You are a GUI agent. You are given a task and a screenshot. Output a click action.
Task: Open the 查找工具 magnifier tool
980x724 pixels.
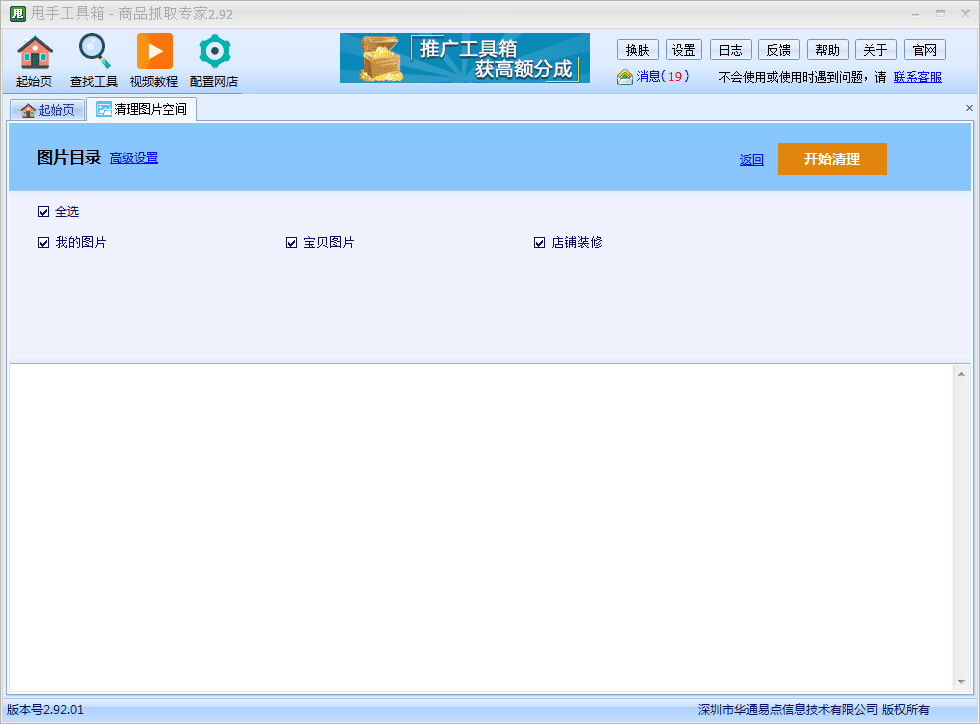coord(94,61)
